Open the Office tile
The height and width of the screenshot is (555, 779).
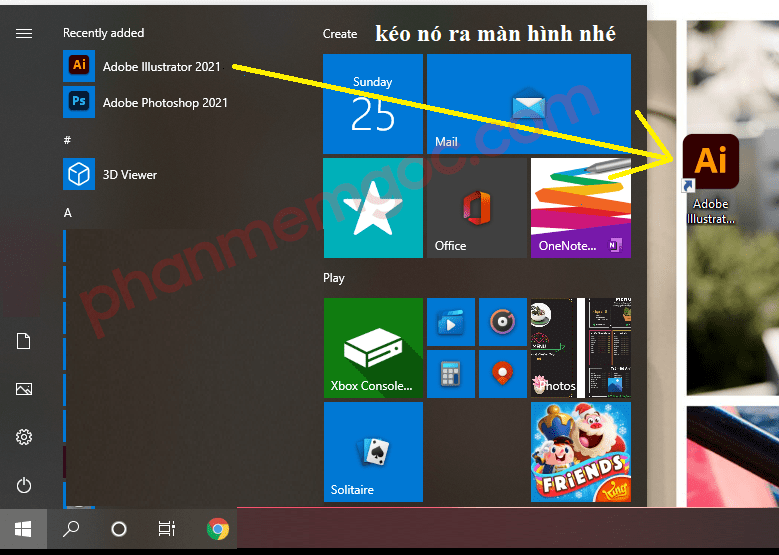click(x=476, y=208)
